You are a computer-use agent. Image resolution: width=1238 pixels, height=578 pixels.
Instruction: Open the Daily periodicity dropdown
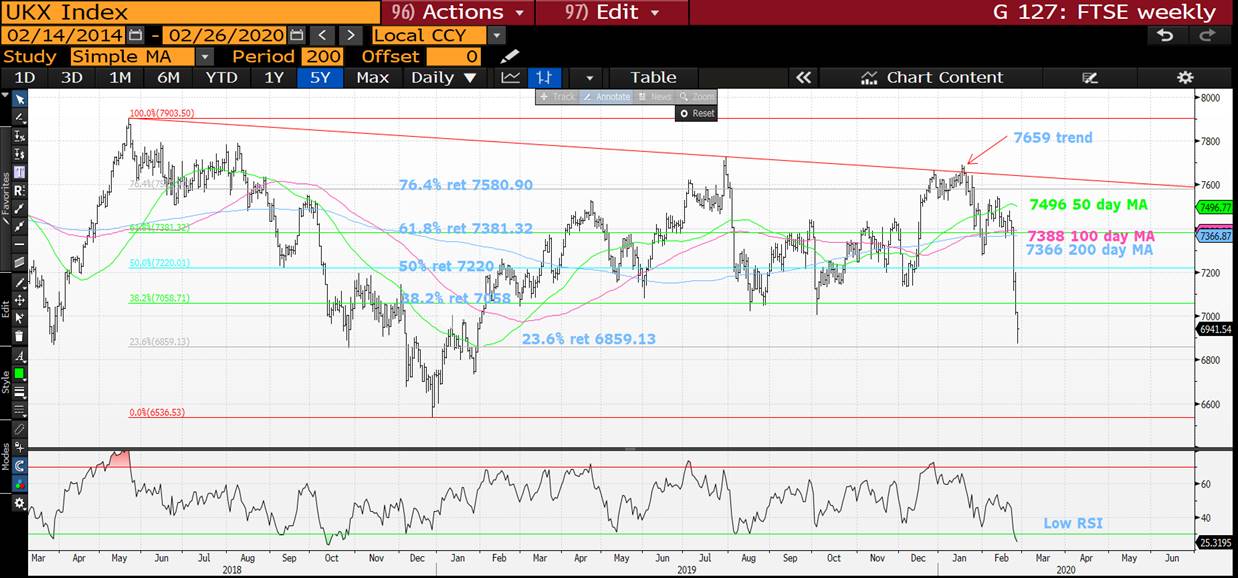click(444, 77)
